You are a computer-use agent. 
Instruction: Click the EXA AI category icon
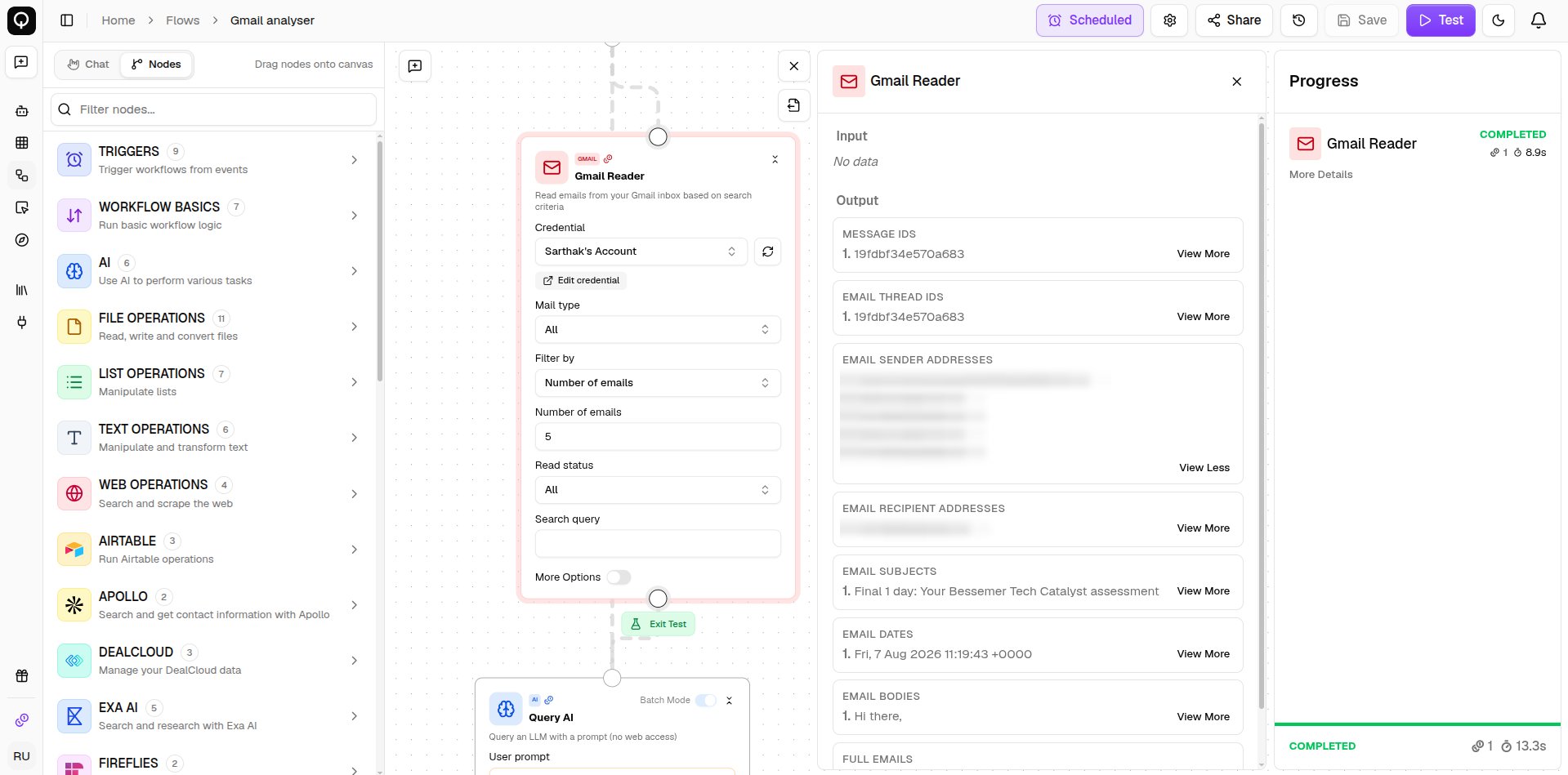74,716
